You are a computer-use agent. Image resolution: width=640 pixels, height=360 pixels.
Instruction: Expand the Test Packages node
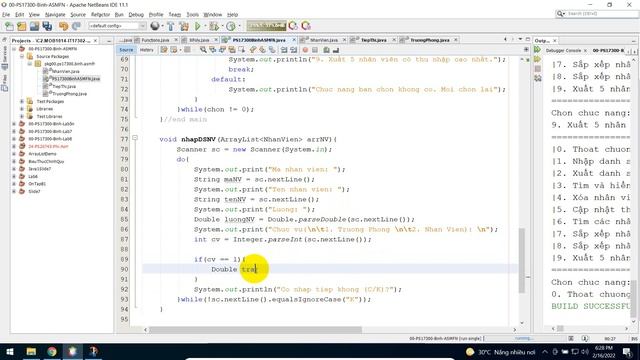point(22,101)
